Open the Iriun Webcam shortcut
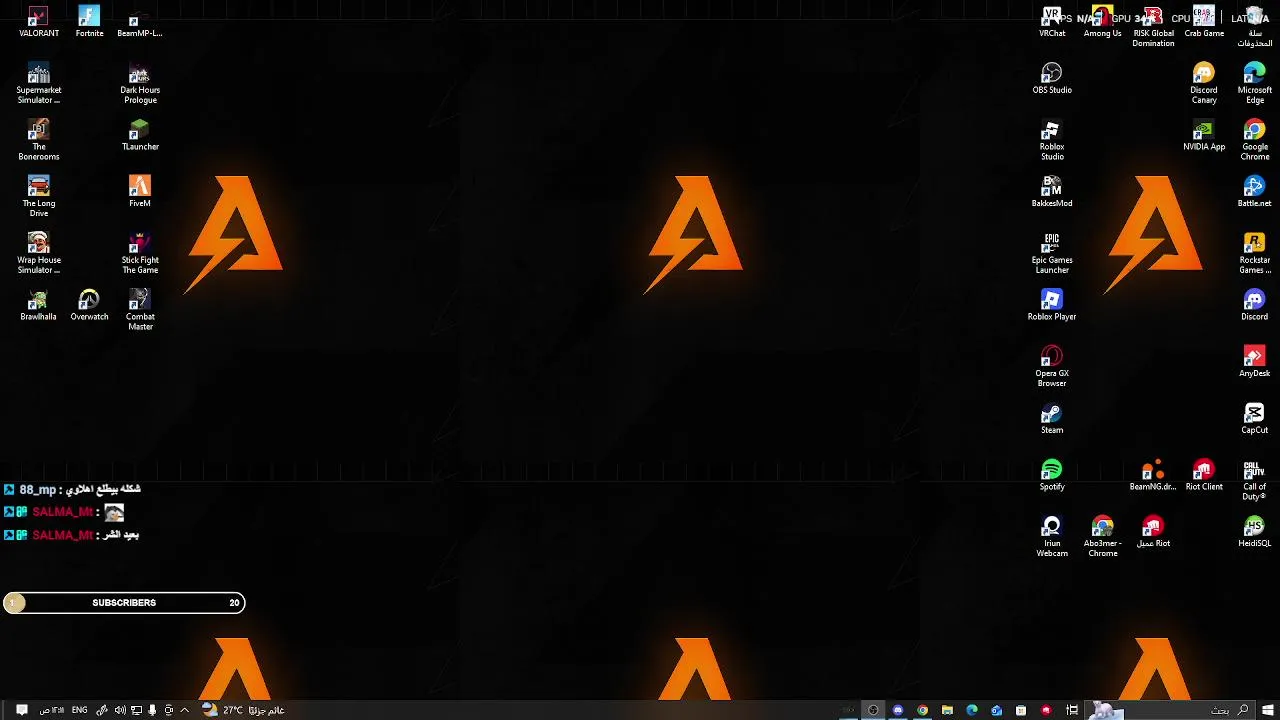 point(1052,537)
